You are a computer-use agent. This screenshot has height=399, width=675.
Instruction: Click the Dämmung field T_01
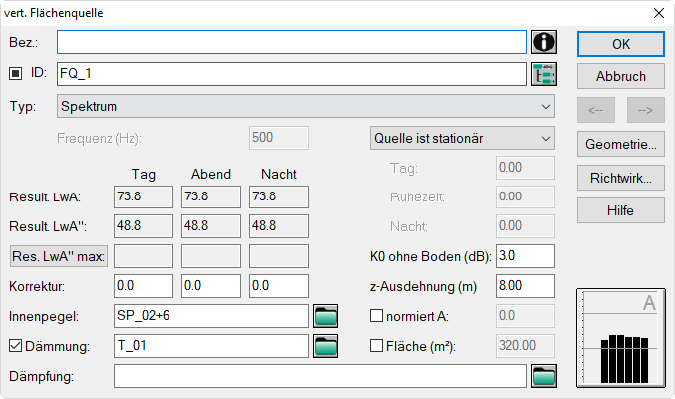pos(211,346)
